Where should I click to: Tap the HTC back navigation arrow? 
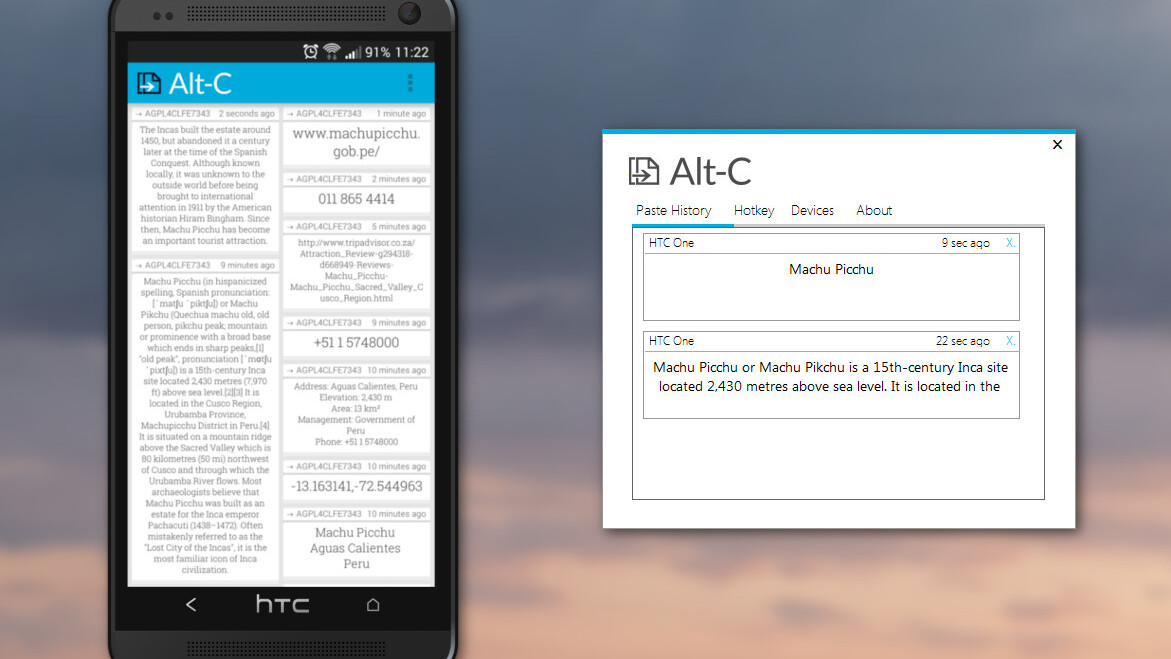point(191,604)
